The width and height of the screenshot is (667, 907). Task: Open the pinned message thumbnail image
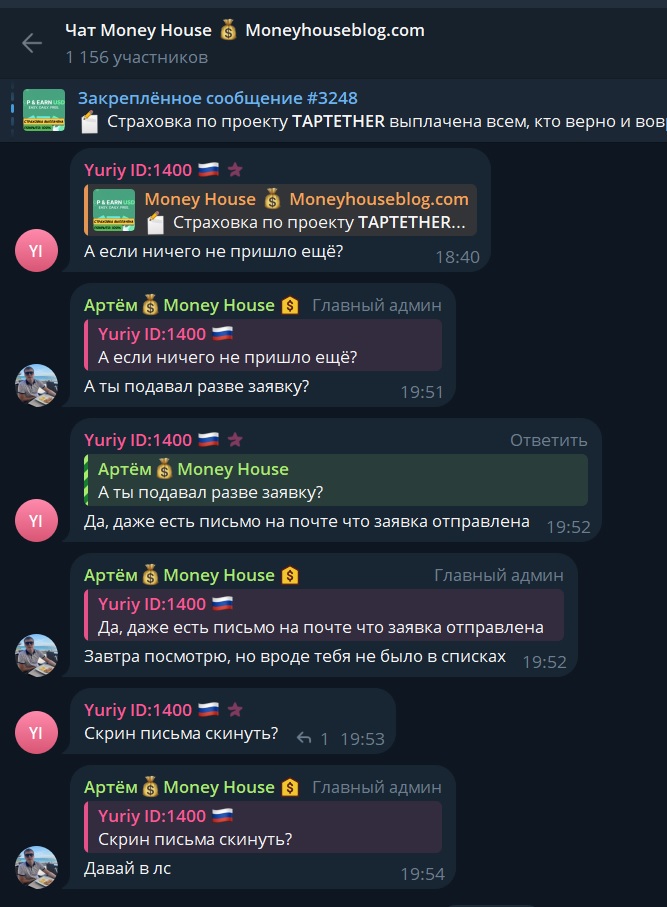[x=44, y=110]
